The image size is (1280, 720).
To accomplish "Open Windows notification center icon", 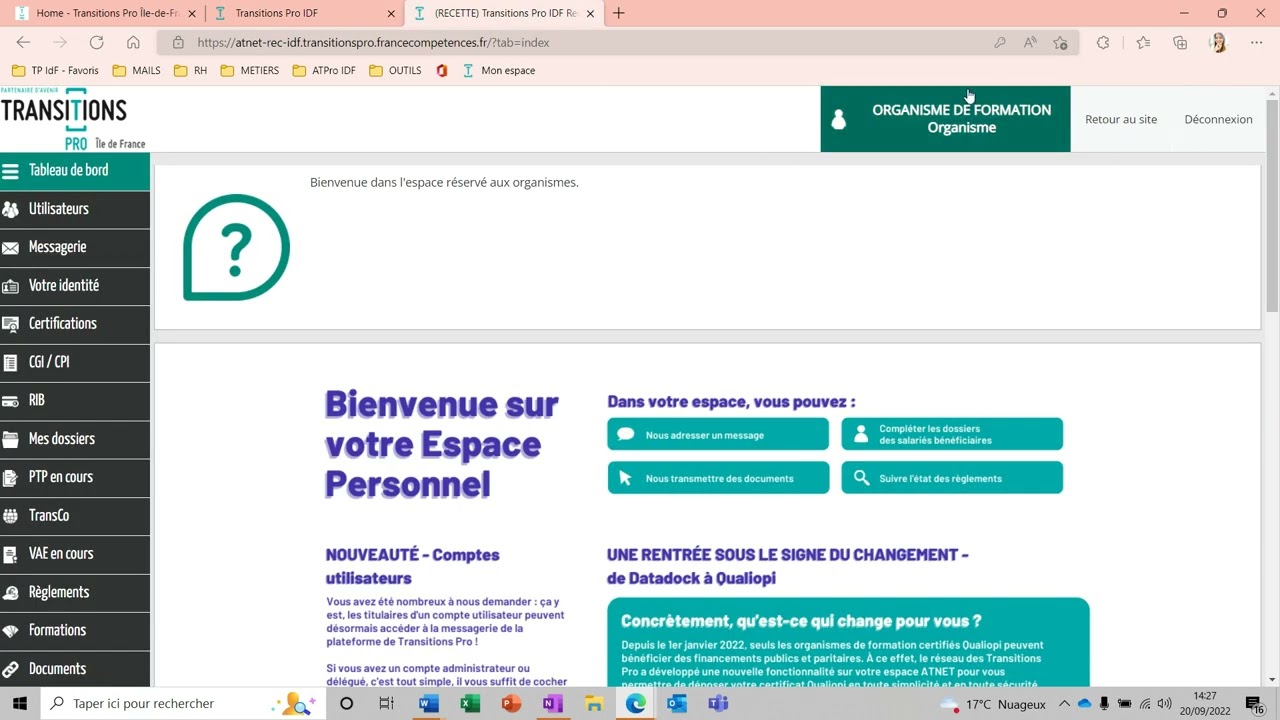I will (1255, 704).
